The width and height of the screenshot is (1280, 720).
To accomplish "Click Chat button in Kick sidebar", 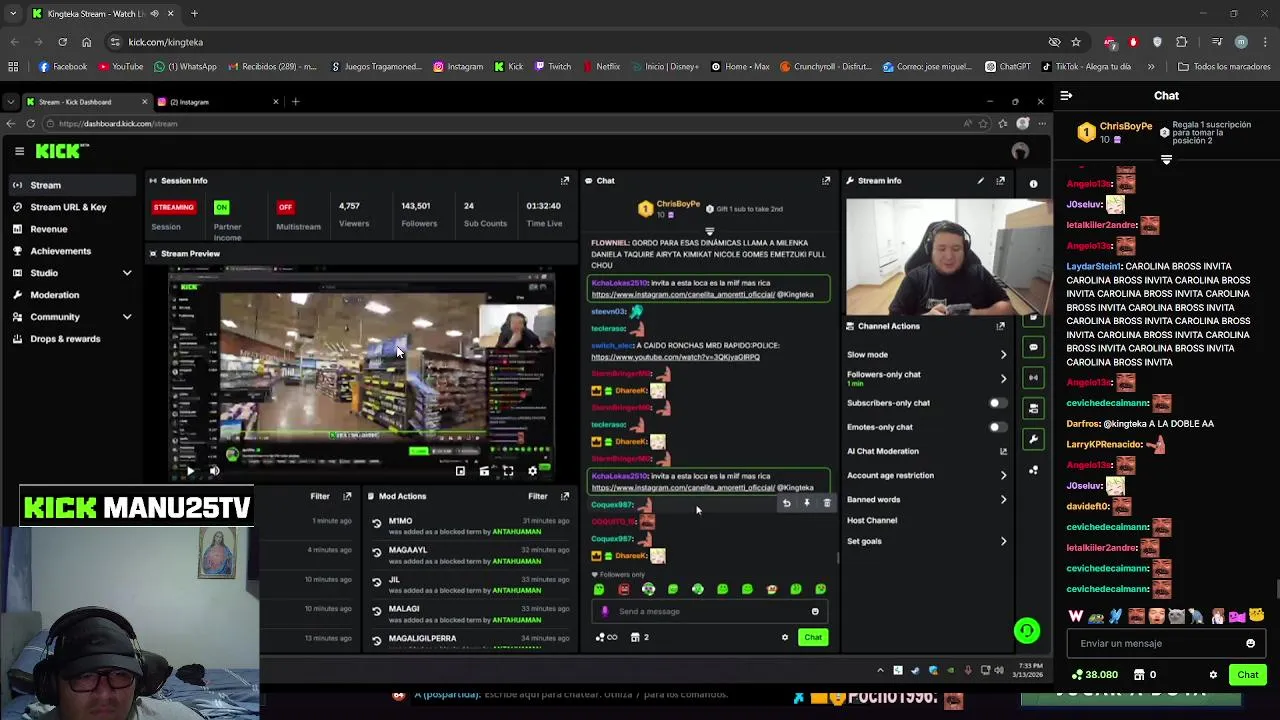I will point(1247,675).
